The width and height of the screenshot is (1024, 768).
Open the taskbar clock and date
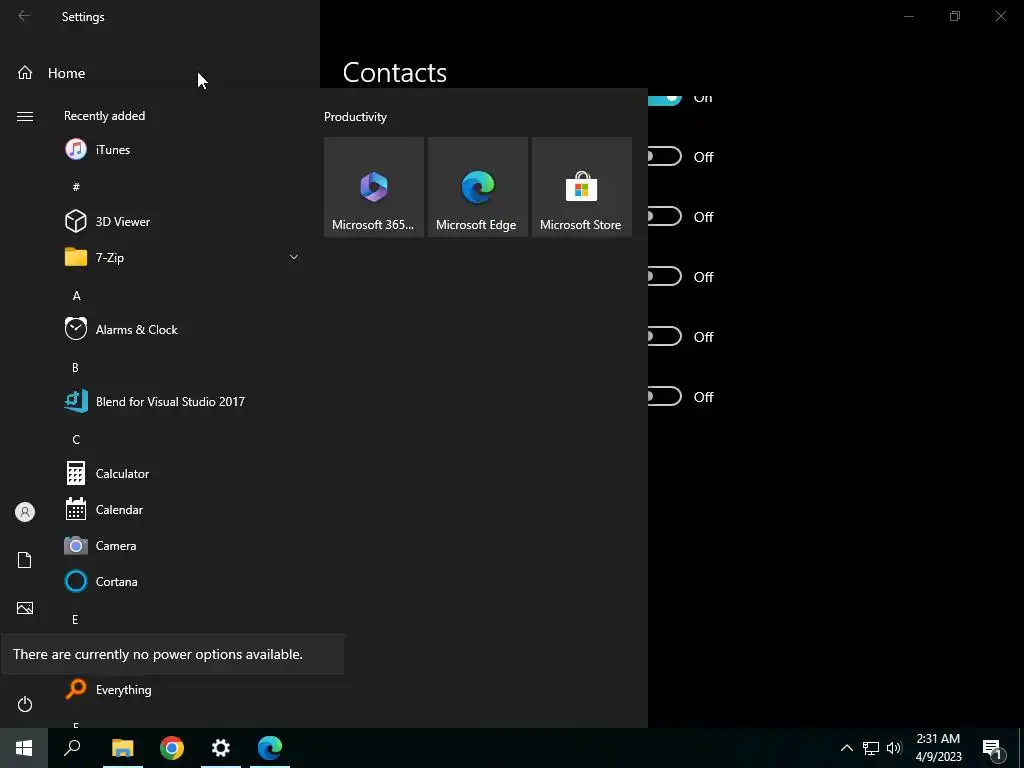coord(938,748)
